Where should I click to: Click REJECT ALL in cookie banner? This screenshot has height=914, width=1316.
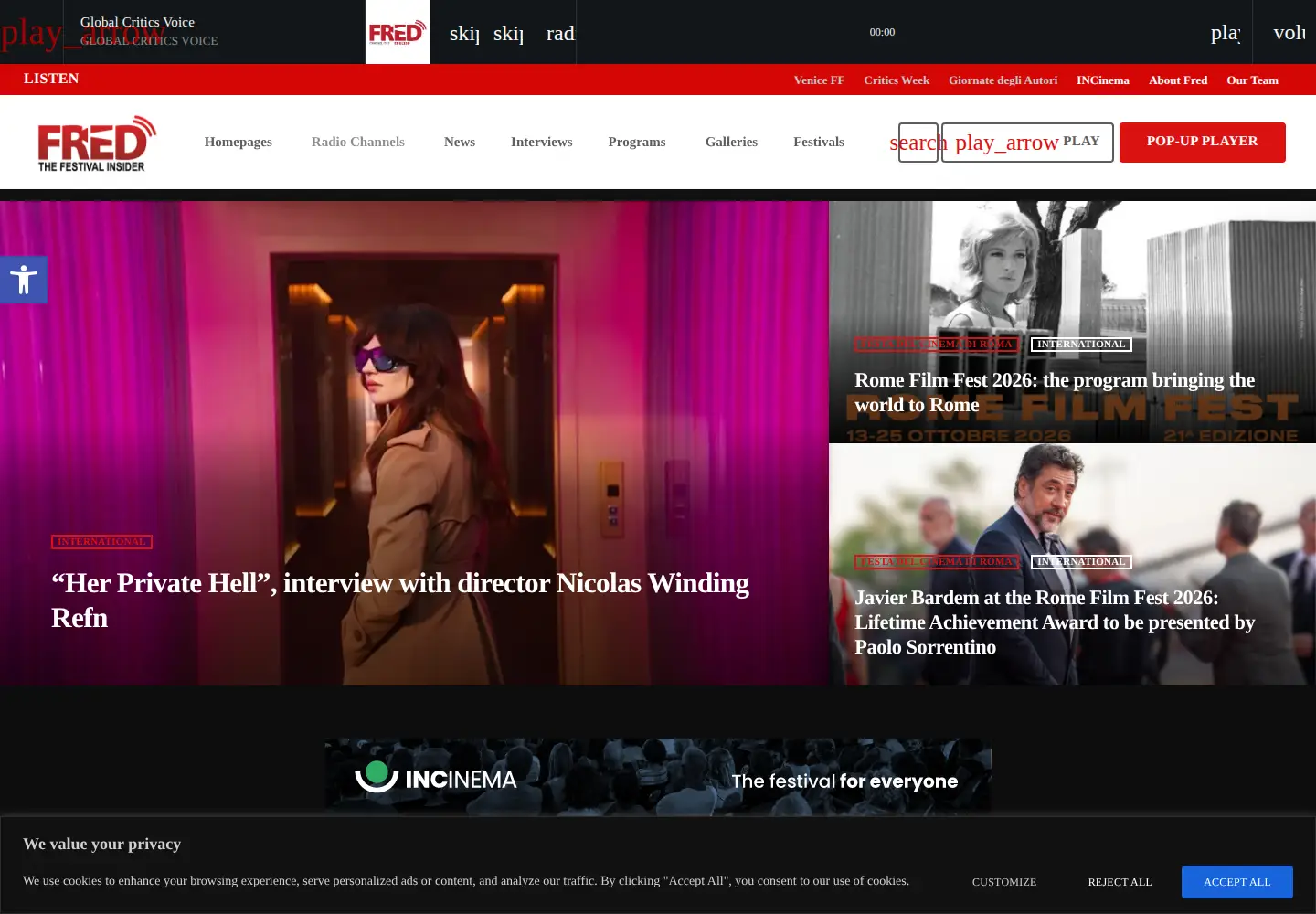coord(1120,882)
